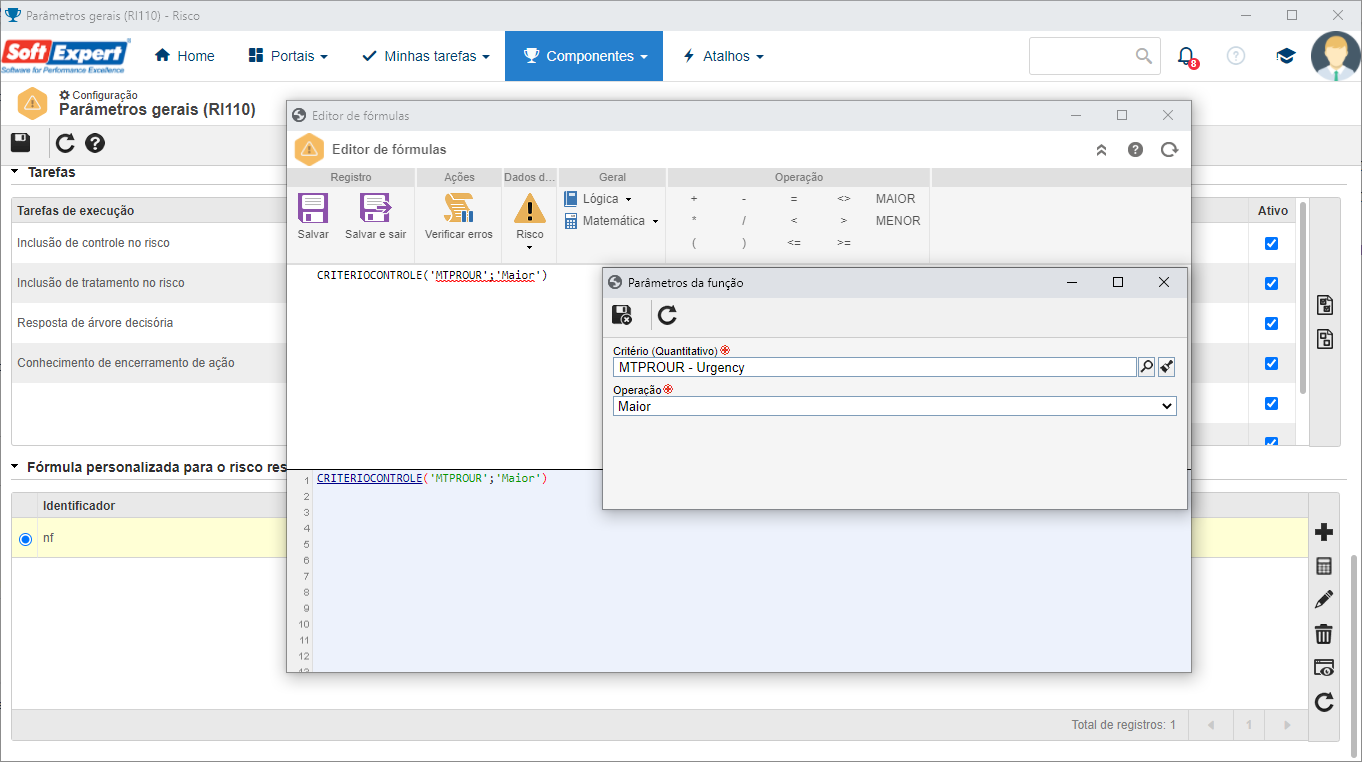Click help circle icon in top bar

tap(1236, 56)
